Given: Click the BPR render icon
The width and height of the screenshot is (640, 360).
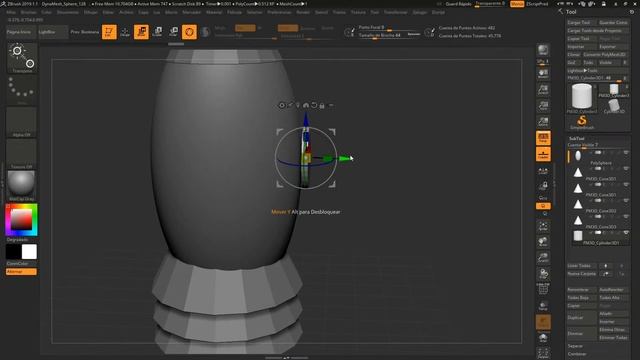Looking at the screenshot, I should 543,50.
